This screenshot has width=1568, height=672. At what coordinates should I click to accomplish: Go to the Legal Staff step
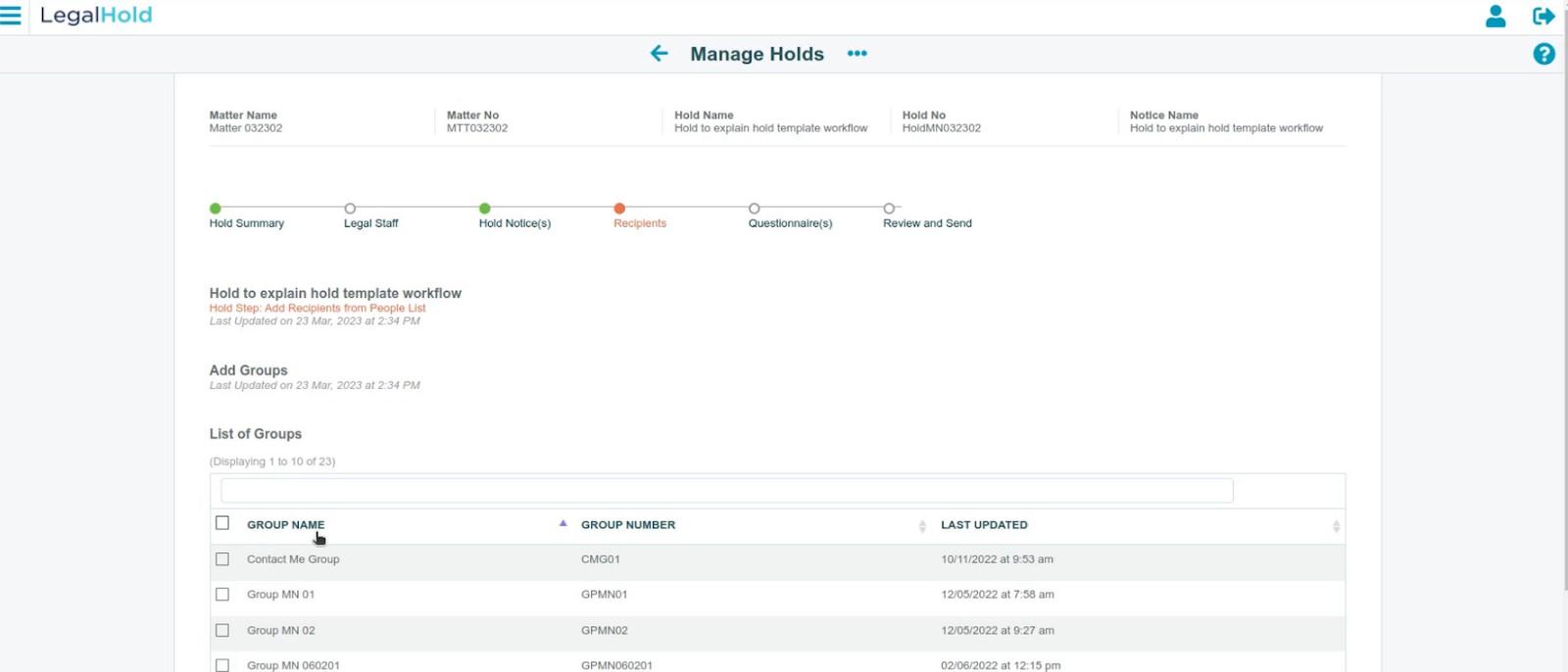point(370,223)
